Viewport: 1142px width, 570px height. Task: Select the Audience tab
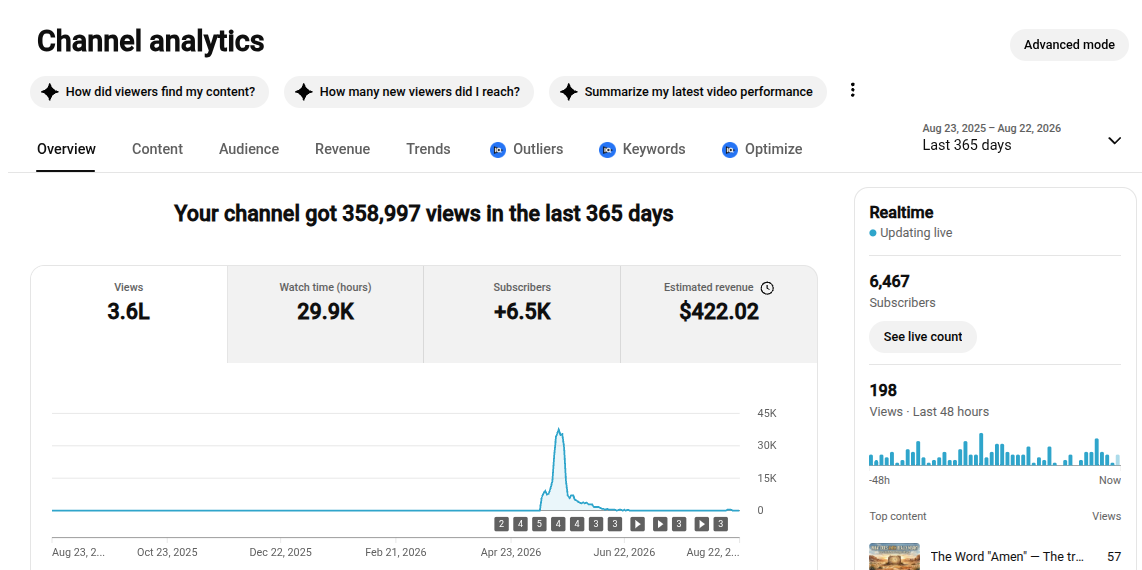click(249, 149)
